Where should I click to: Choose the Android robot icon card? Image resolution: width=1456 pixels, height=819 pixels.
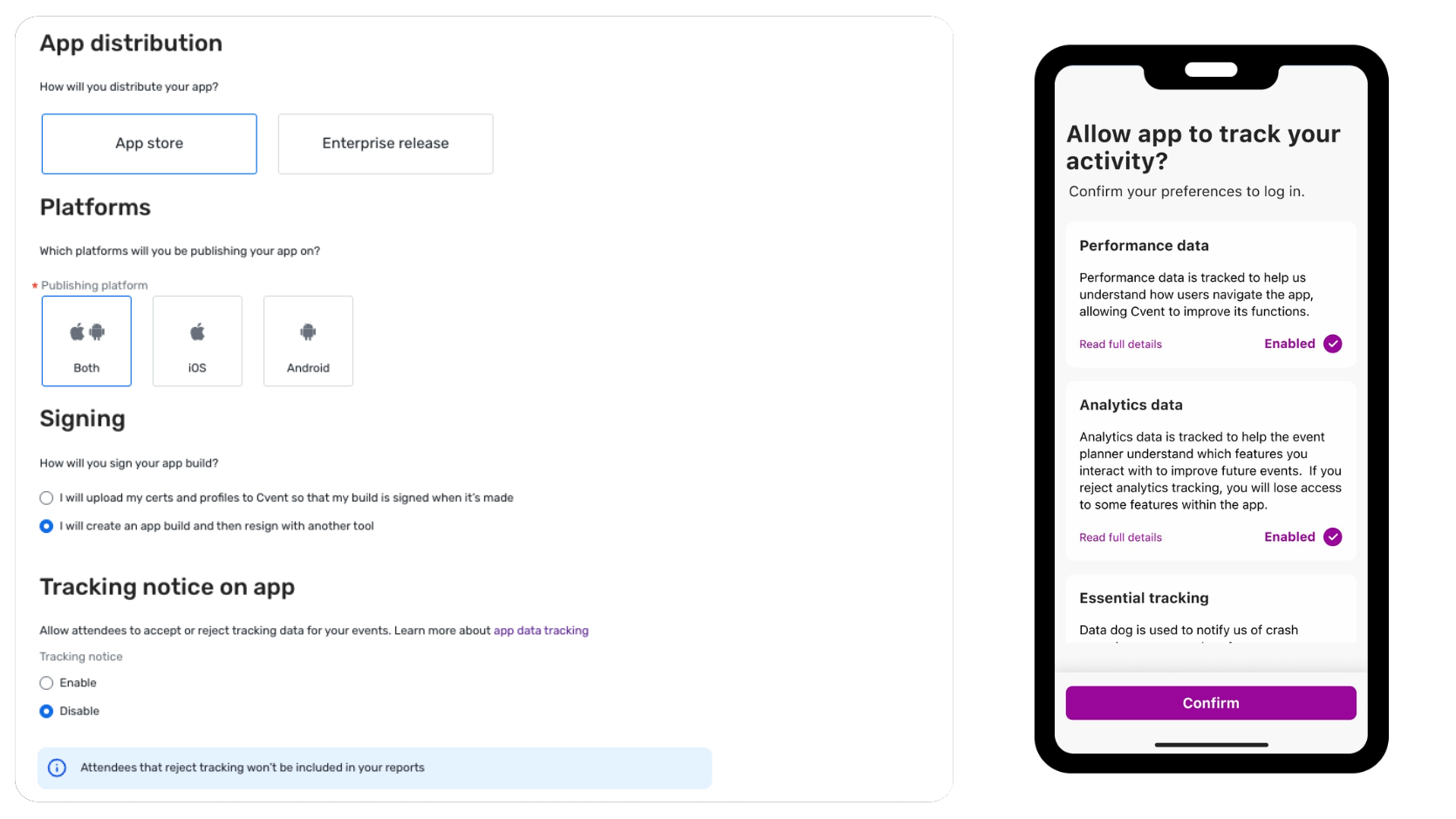(308, 341)
